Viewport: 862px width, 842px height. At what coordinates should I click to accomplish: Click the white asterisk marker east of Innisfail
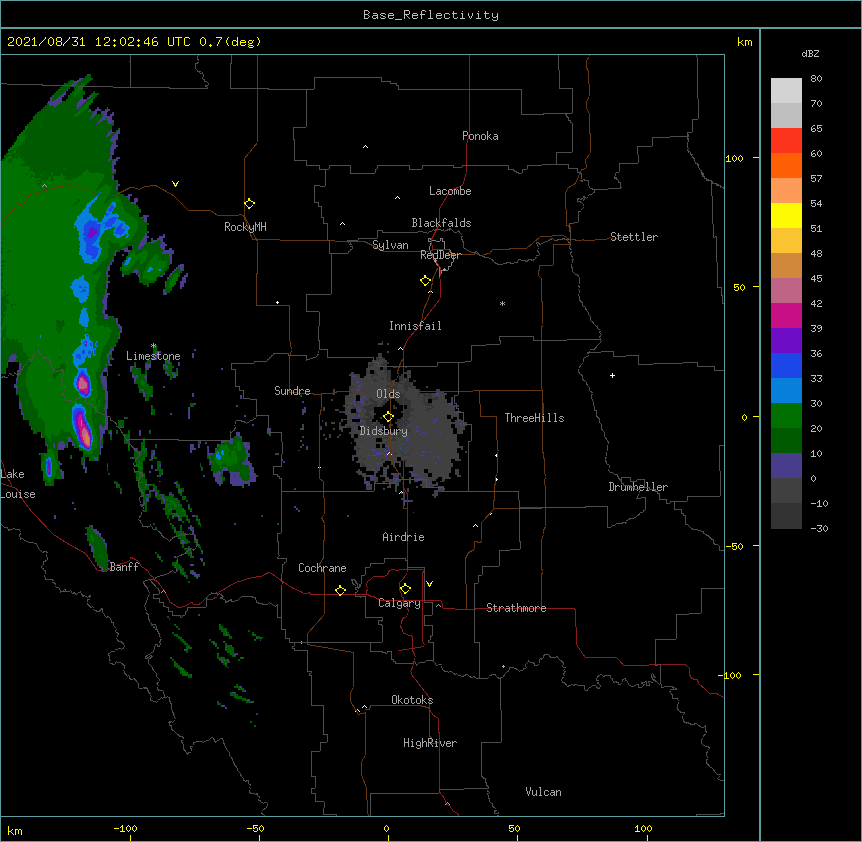(x=502, y=303)
